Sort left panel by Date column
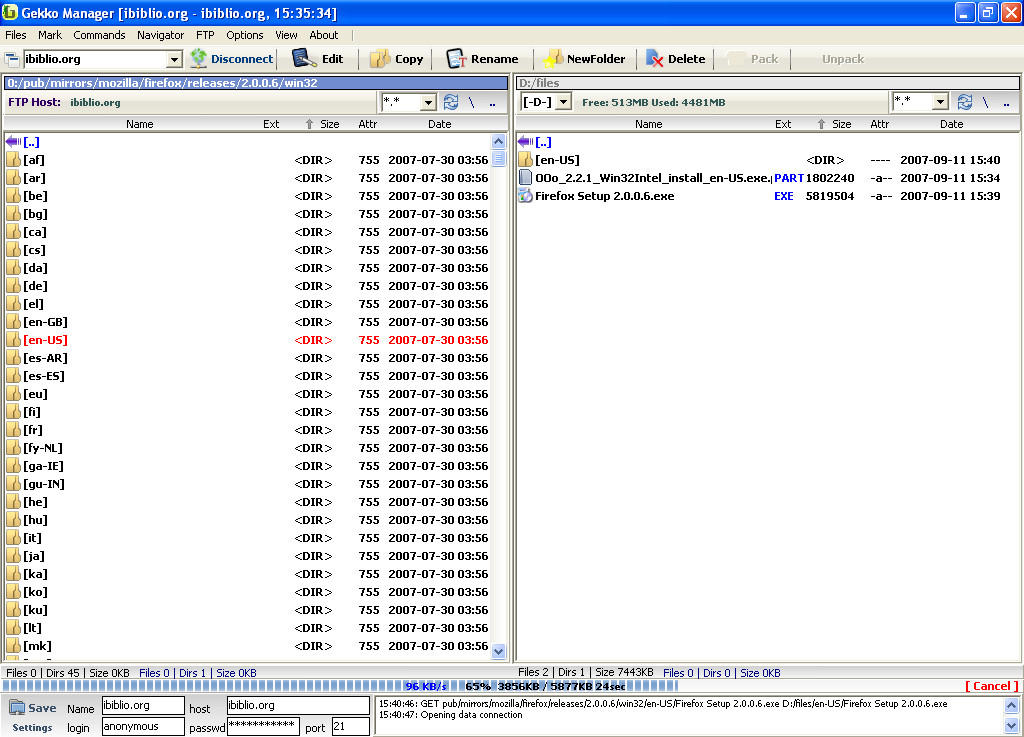1024x737 pixels. pyautogui.click(x=439, y=124)
